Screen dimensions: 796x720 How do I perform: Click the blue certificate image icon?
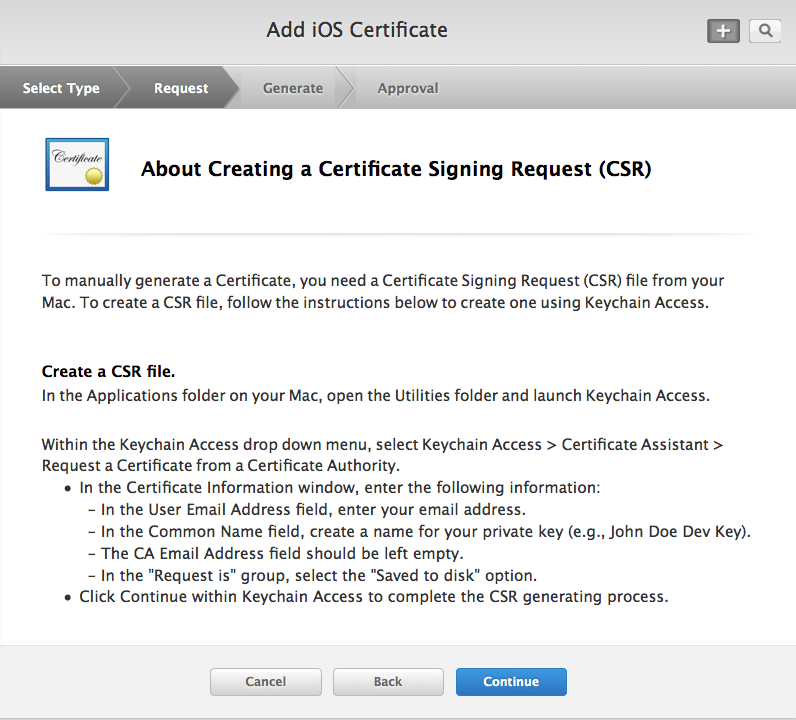[x=77, y=165]
